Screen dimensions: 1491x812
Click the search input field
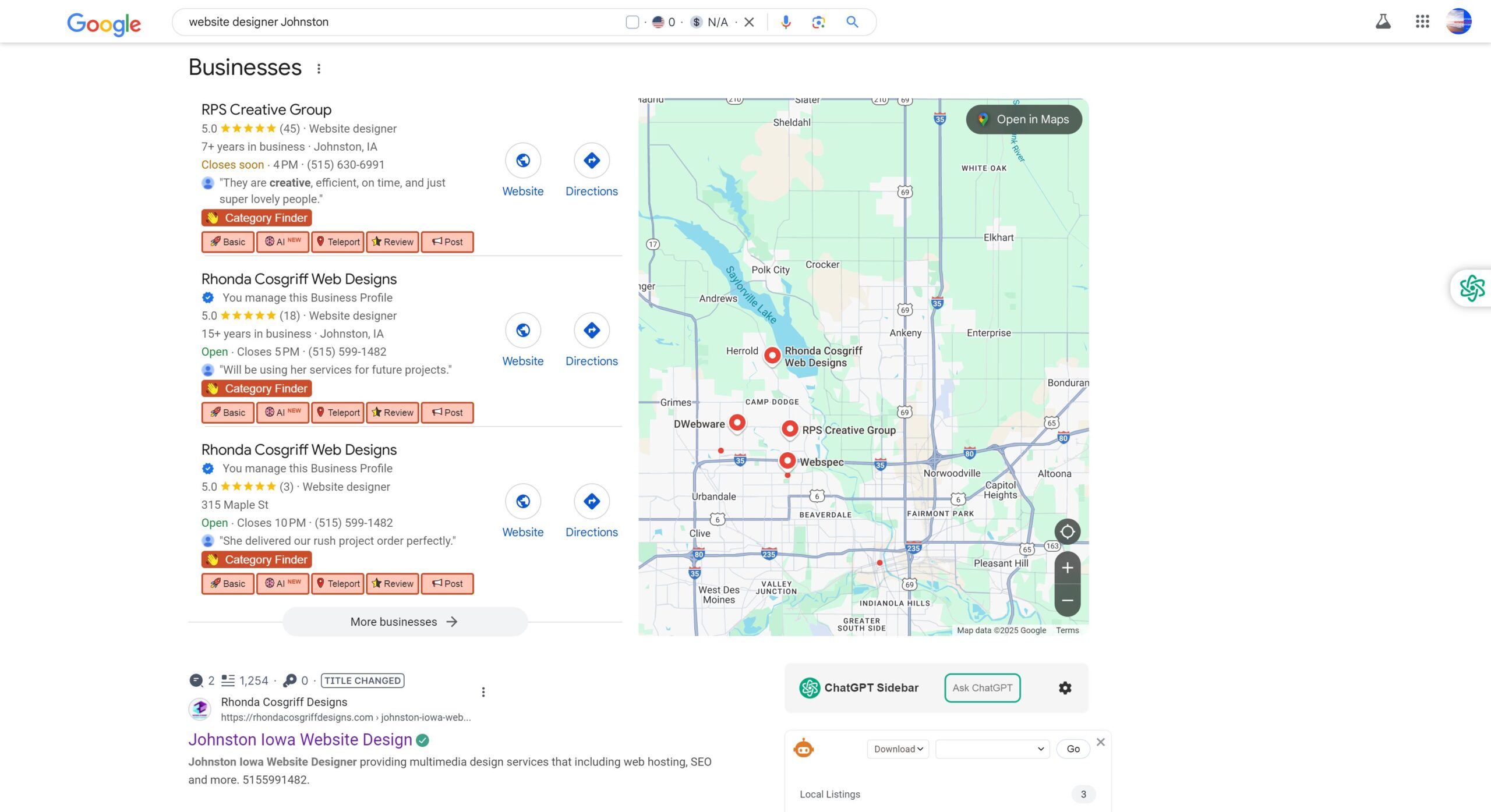tap(402, 22)
